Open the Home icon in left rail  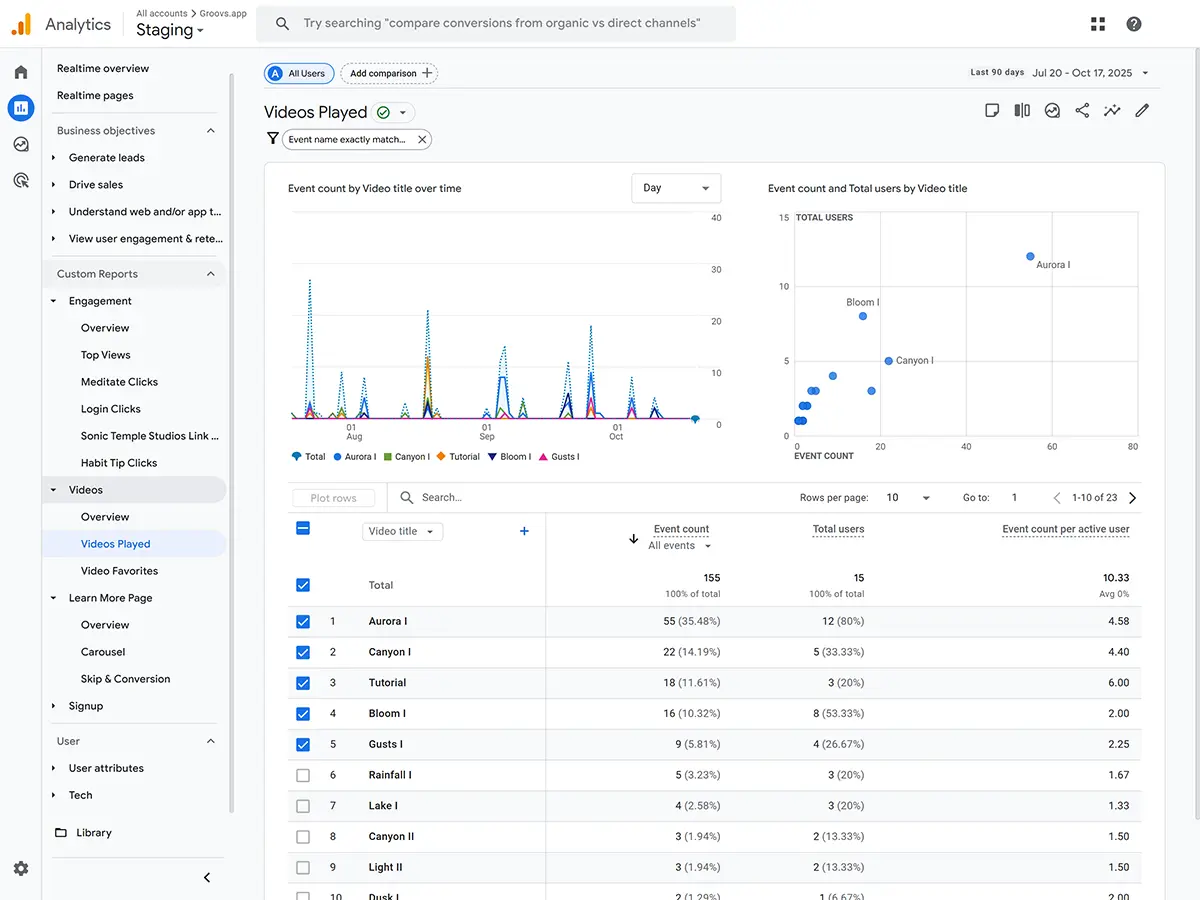[x=21, y=72]
